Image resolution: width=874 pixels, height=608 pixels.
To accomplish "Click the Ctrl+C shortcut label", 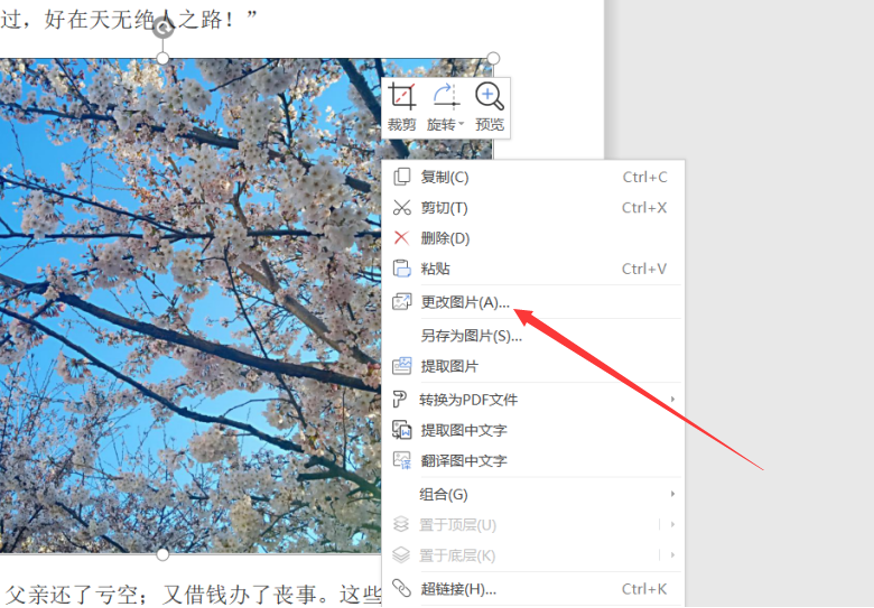I will point(645,177).
